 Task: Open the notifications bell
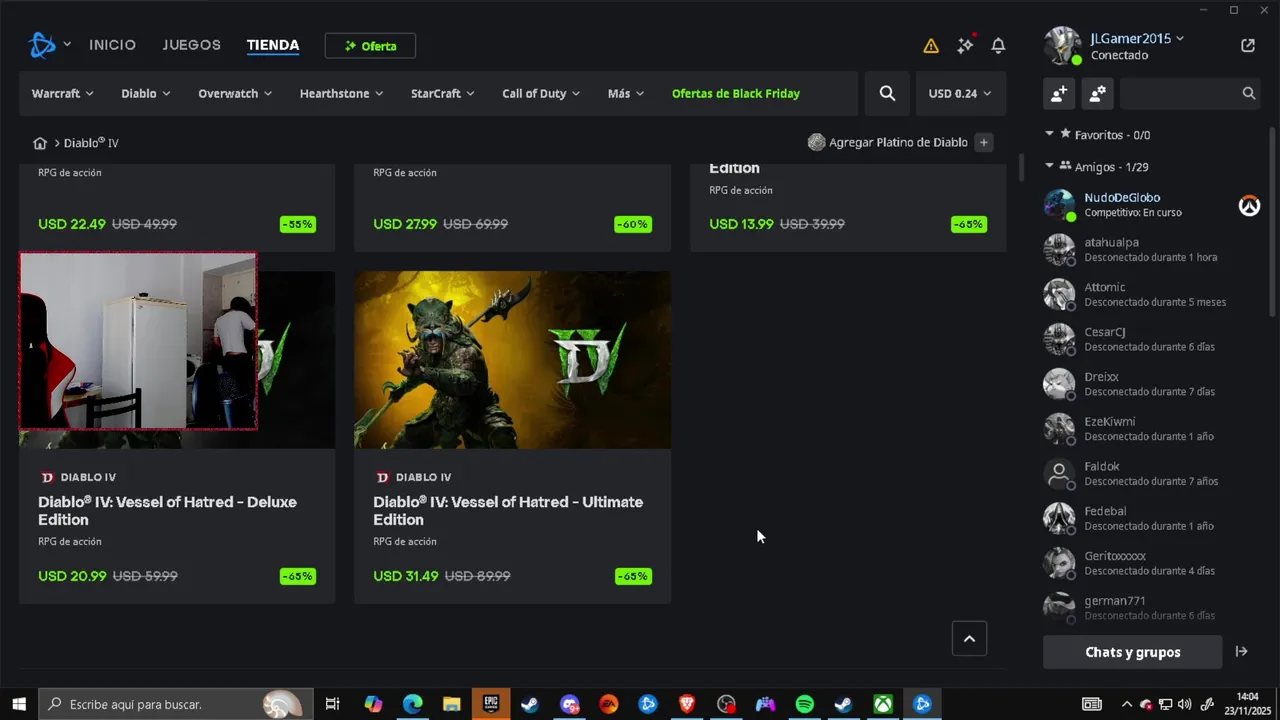[998, 46]
